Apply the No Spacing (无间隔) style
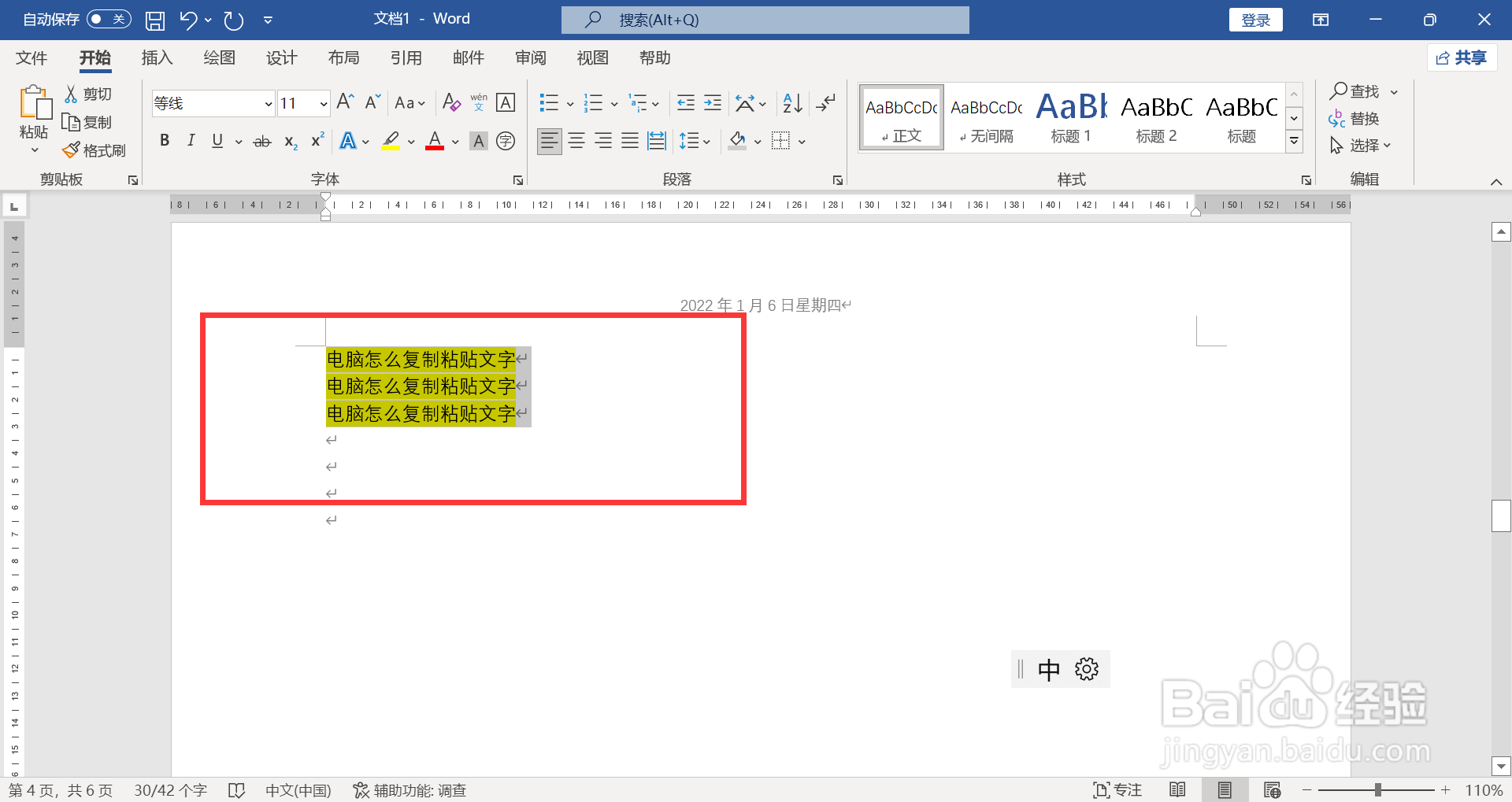The image size is (1512, 802). 986,117
